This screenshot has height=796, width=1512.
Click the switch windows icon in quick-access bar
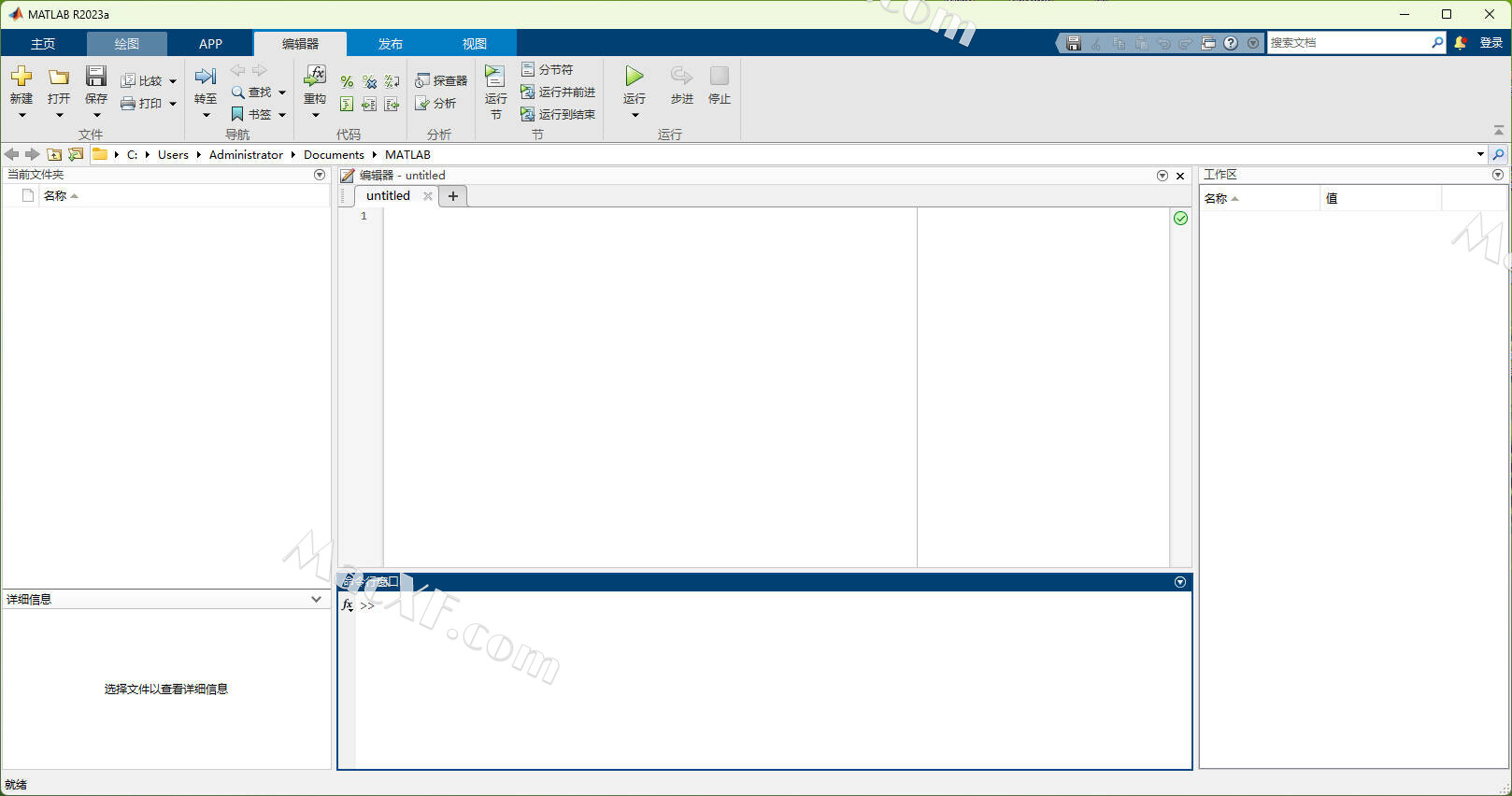1208,43
